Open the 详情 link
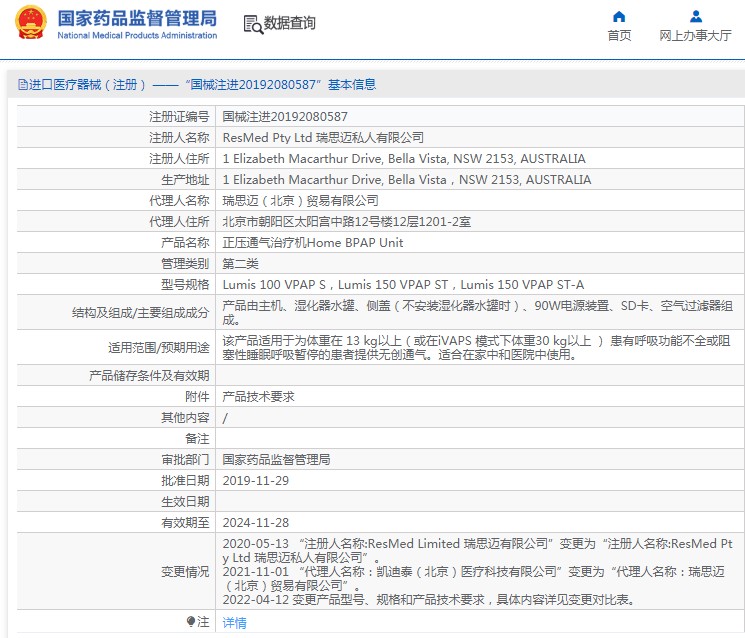 click(x=234, y=622)
